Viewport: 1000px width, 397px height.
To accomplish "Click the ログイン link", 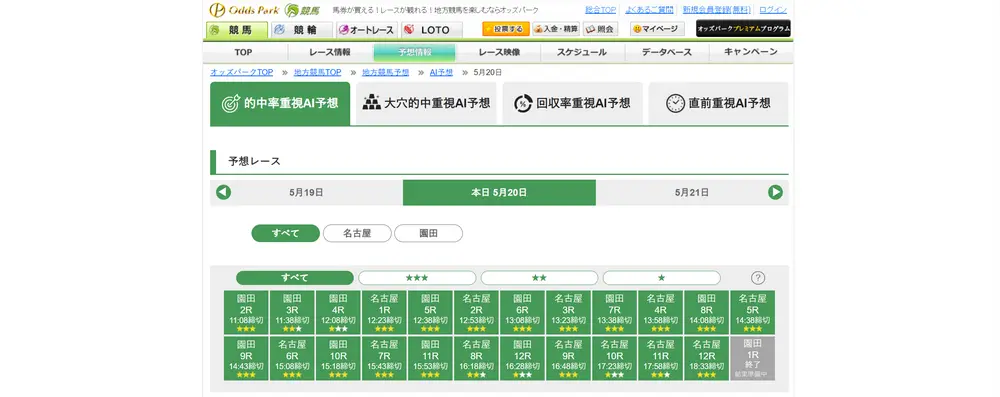I will pos(774,10).
